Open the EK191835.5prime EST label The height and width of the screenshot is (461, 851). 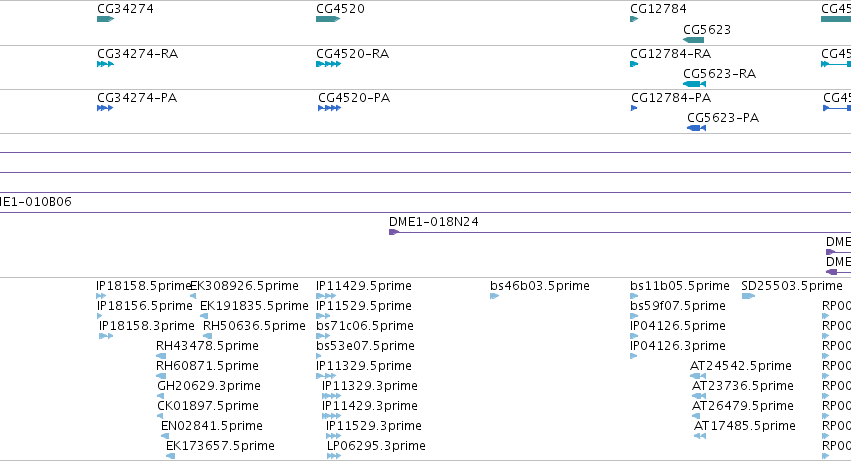click(254, 306)
